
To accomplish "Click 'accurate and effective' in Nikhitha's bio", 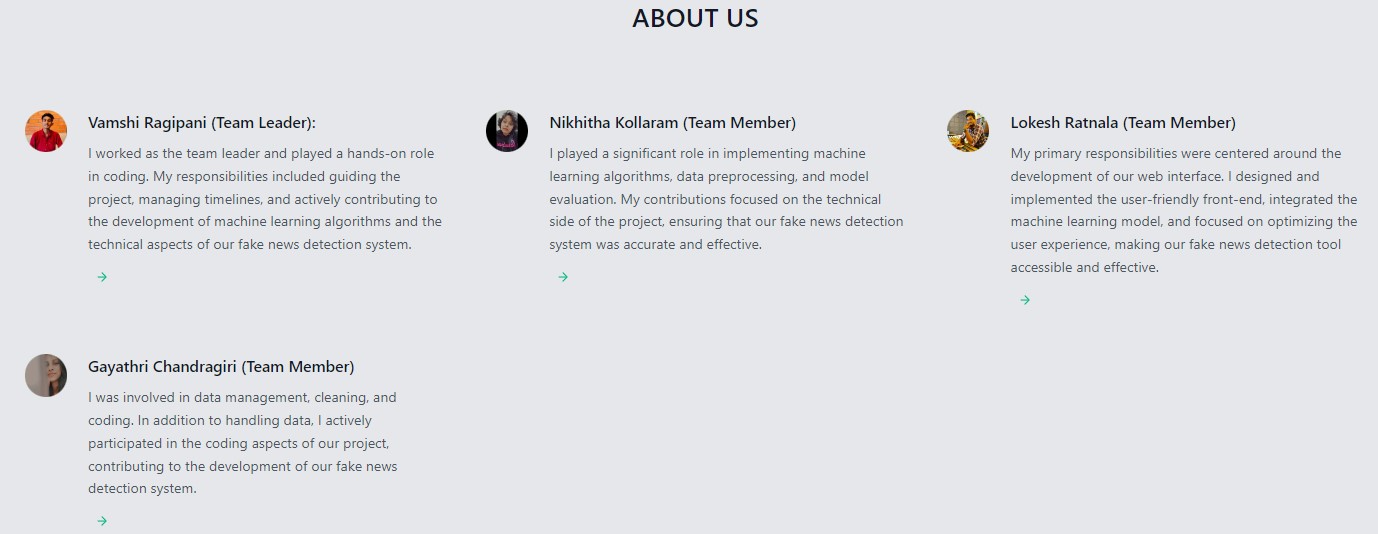I will coord(691,244).
